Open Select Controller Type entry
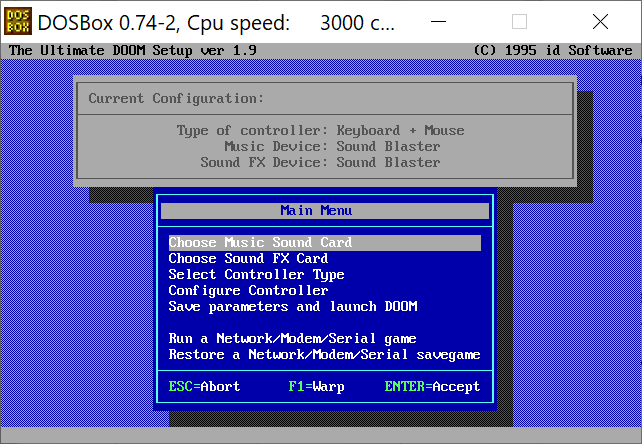The image size is (642, 444). point(256,274)
